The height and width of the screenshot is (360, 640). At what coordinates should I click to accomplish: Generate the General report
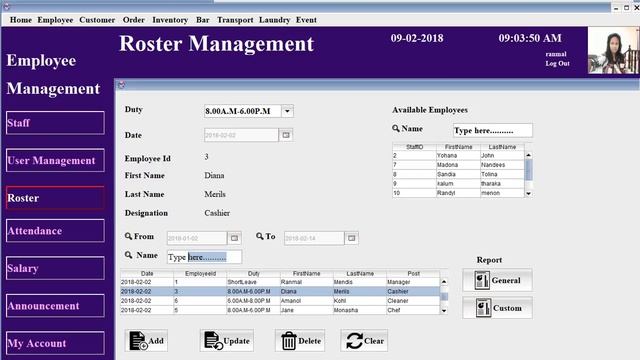coord(497,280)
